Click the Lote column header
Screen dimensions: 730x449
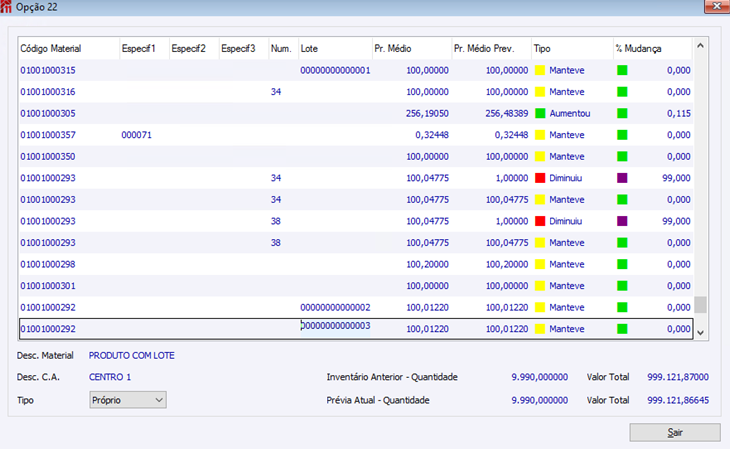point(335,48)
